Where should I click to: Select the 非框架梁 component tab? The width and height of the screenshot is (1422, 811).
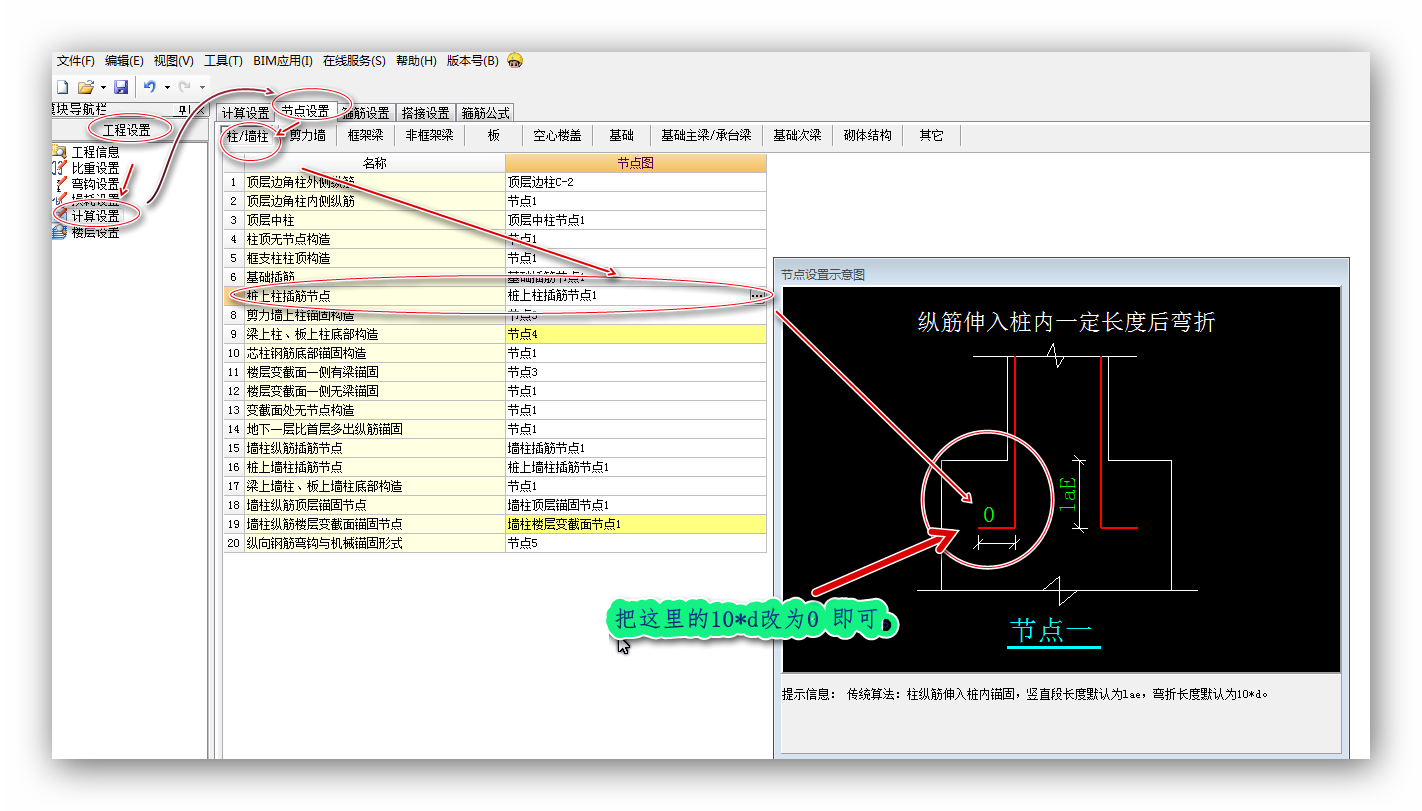pyautogui.click(x=429, y=136)
